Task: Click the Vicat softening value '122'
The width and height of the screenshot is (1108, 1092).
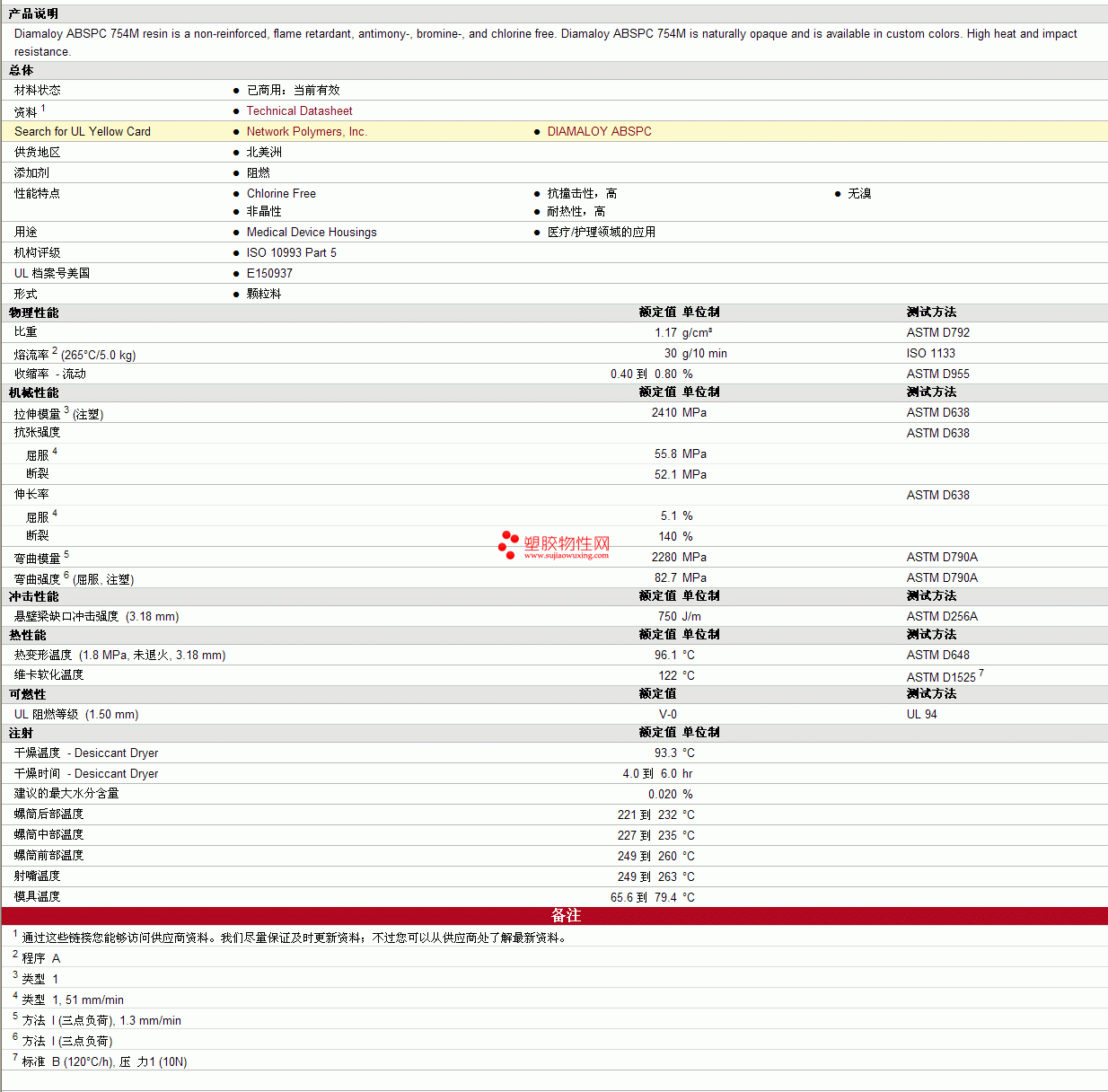Action: (x=668, y=675)
